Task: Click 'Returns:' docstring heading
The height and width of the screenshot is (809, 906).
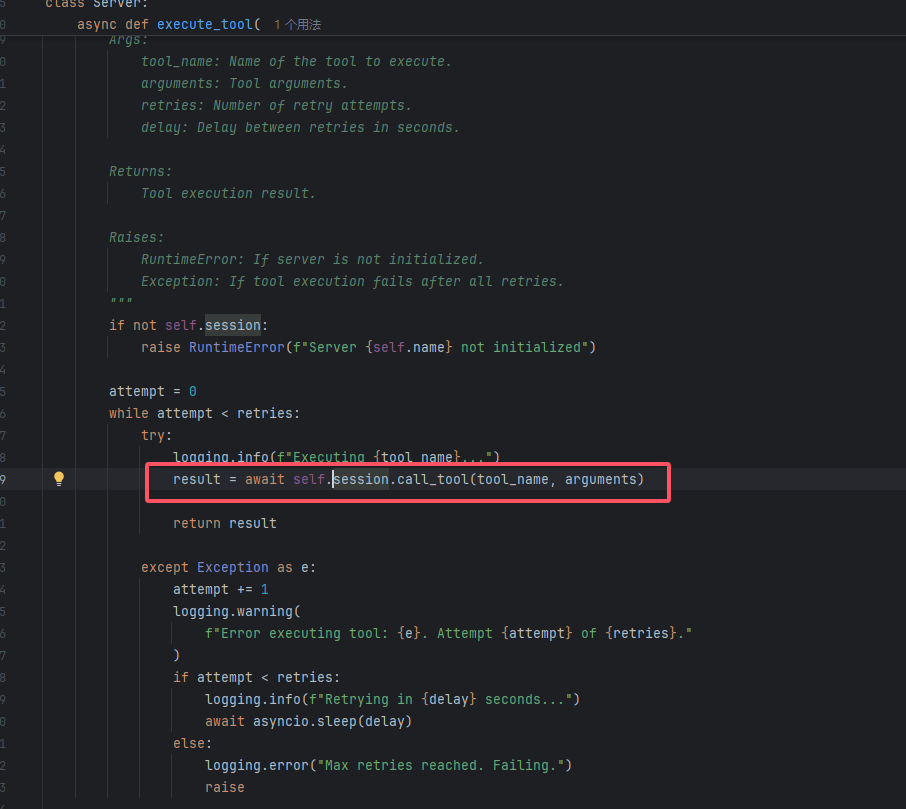Action: coord(141,171)
